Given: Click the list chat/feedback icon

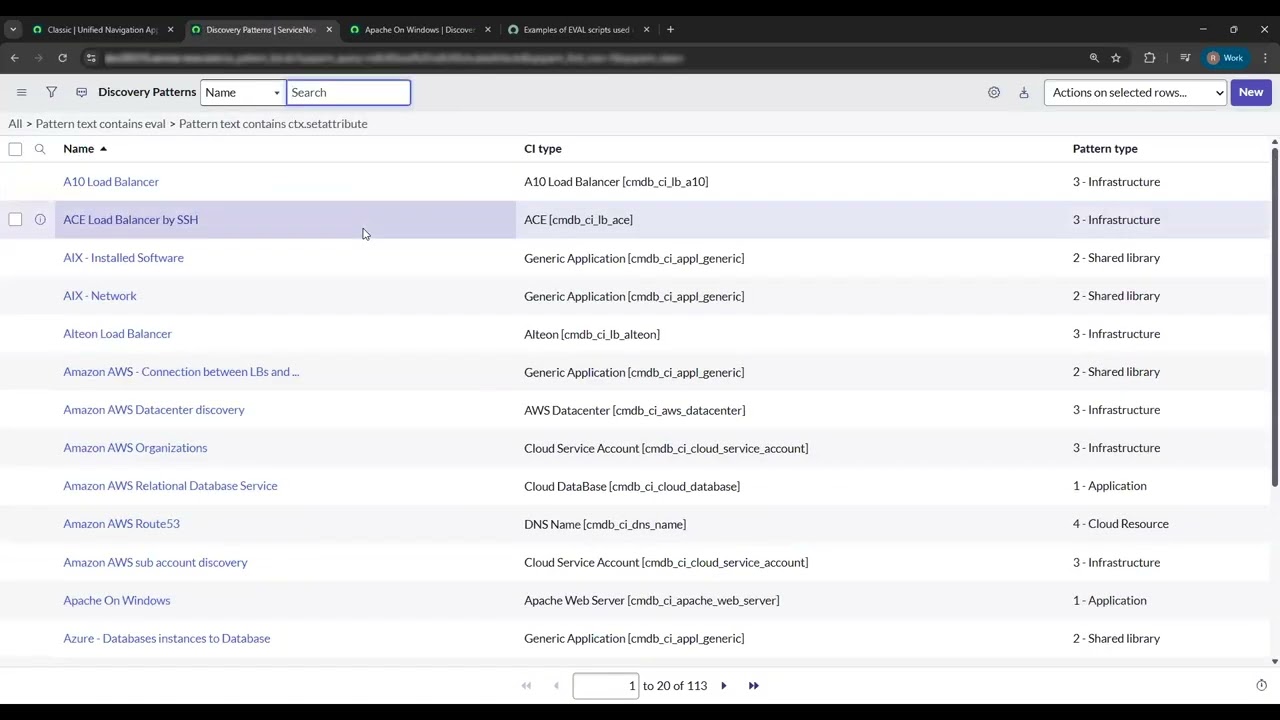Looking at the screenshot, I should point(81,92).
